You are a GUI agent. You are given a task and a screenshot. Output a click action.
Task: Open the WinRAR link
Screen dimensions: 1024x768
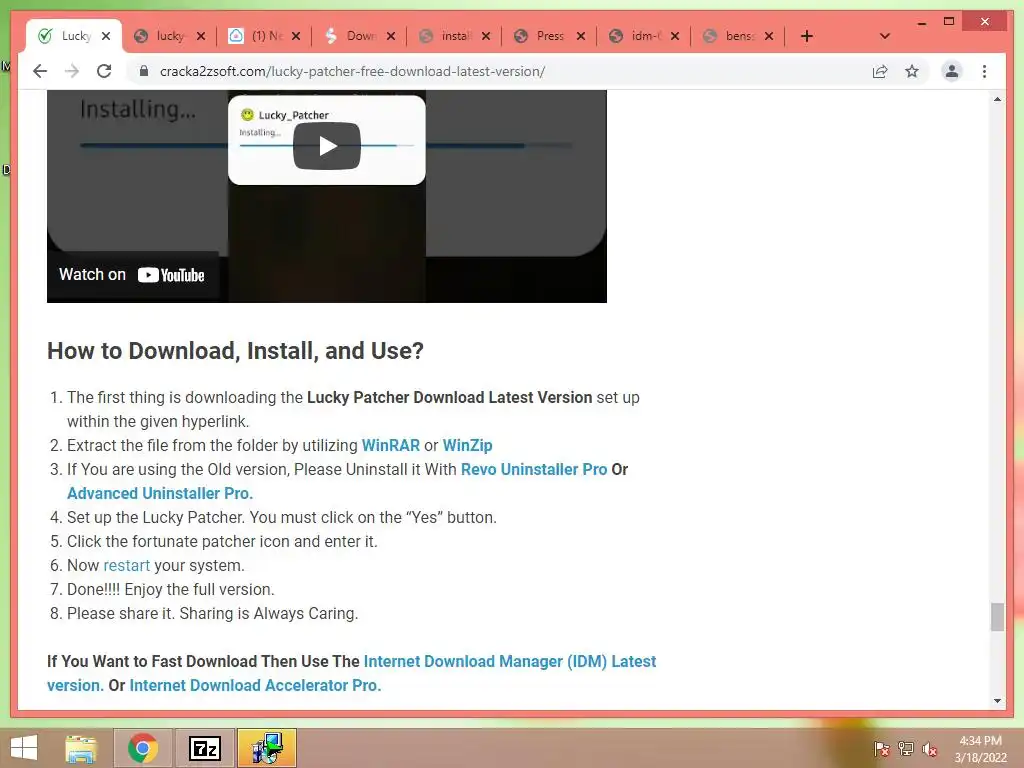tap(391, 445)
